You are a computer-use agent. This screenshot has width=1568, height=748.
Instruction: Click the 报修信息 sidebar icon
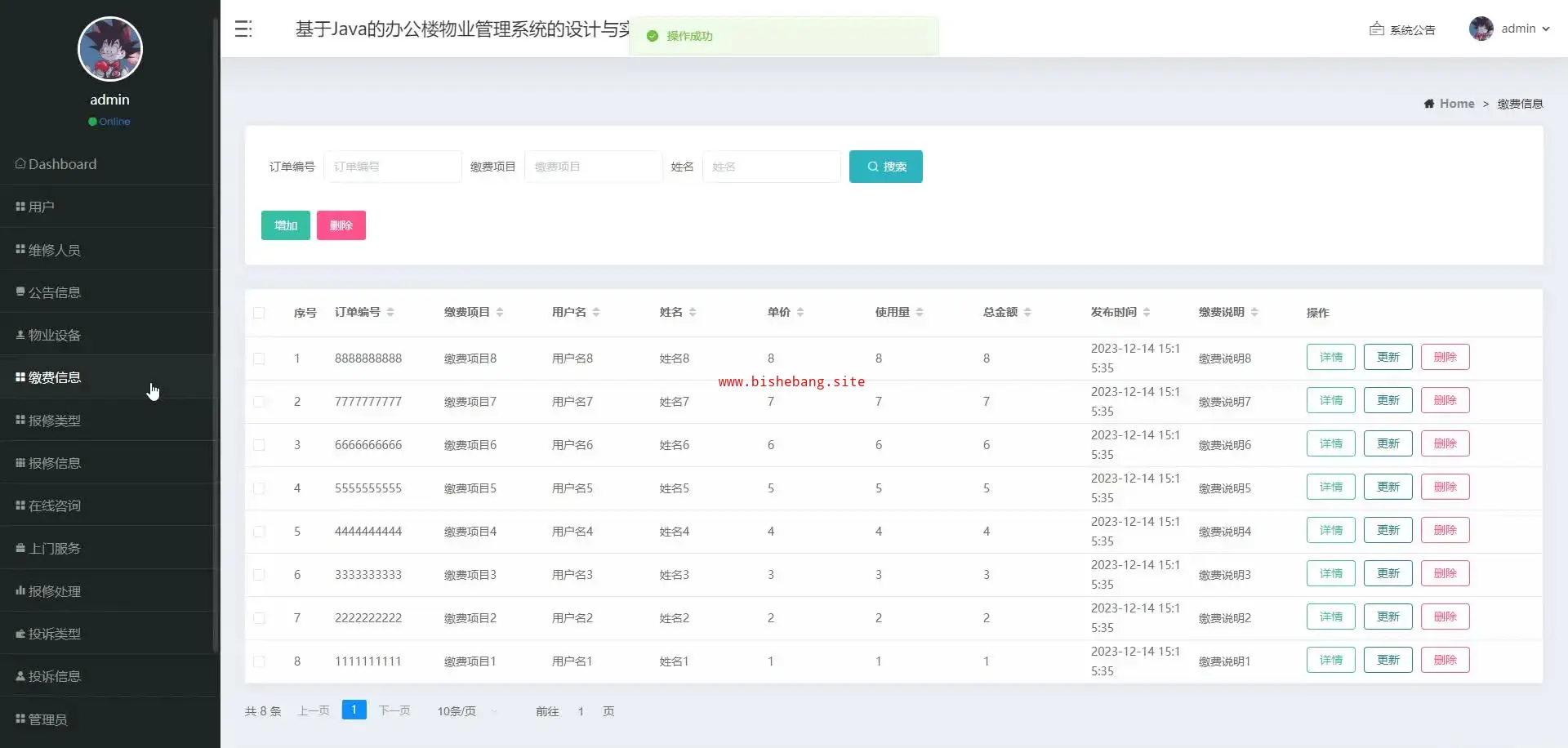[20, 462]
